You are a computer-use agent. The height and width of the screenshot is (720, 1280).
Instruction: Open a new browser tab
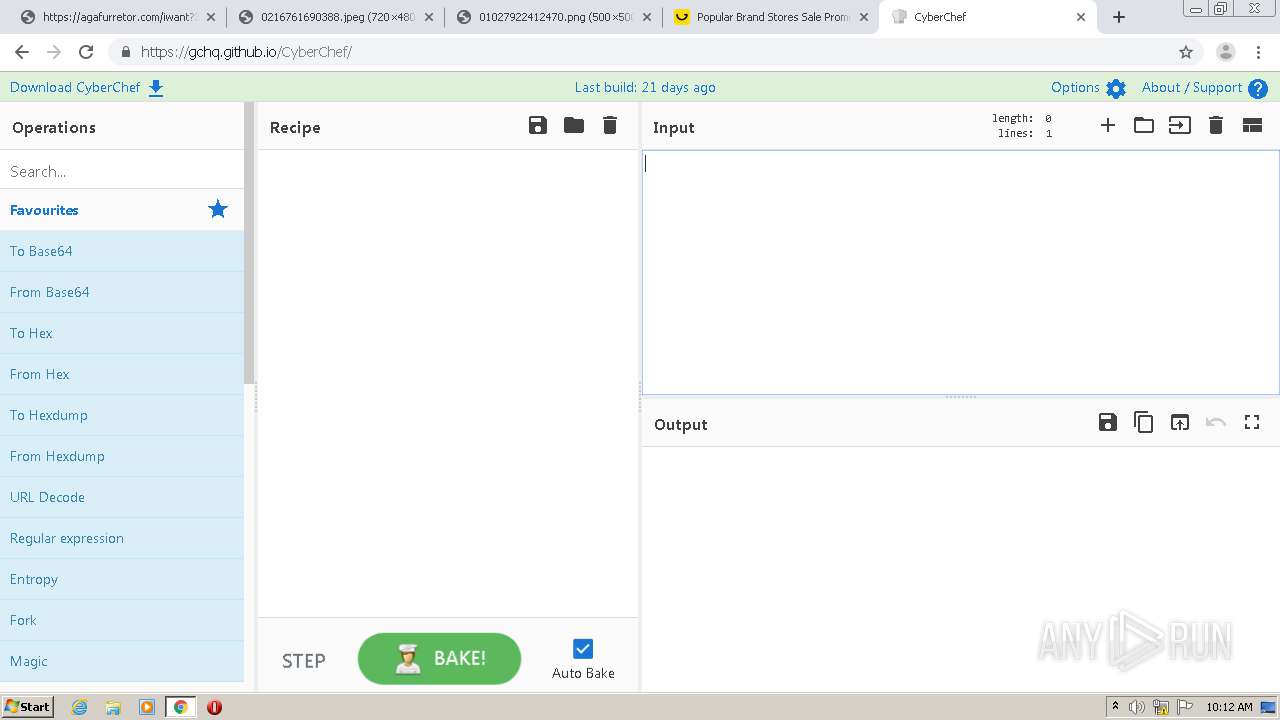[1119, 17]
